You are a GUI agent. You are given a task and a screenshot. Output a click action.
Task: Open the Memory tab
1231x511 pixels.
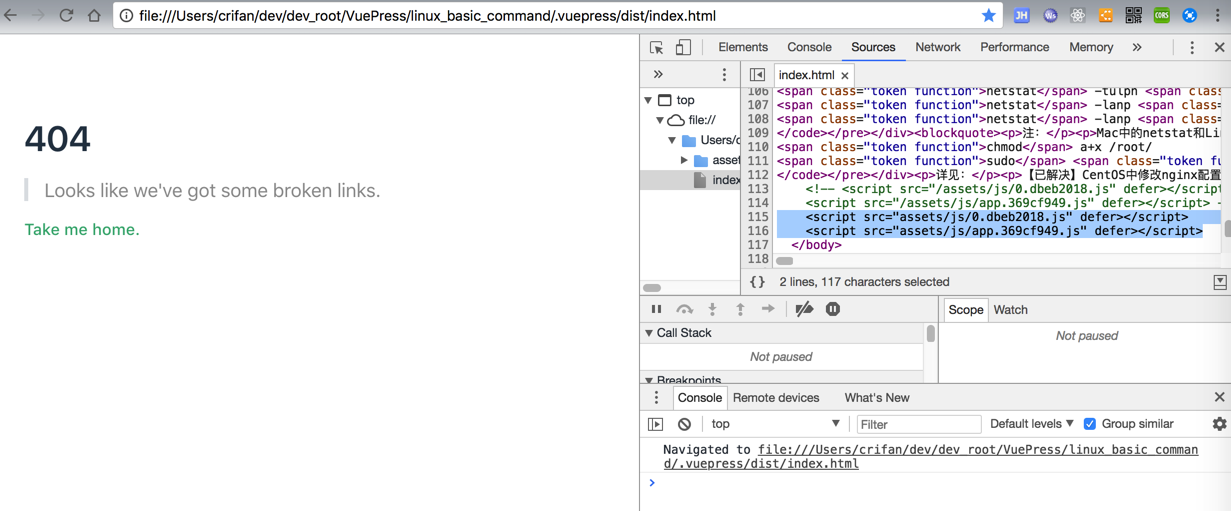(1091, 47)
